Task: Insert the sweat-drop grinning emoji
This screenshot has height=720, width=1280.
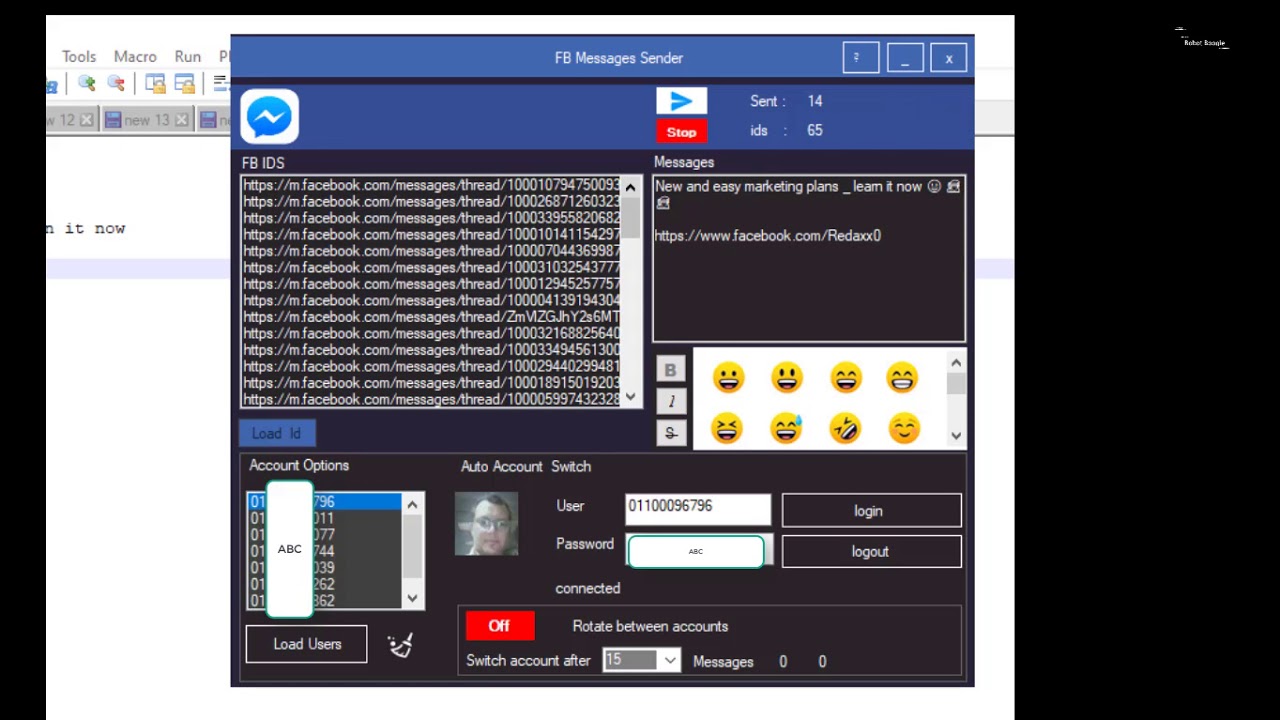Action: (786, 429)
